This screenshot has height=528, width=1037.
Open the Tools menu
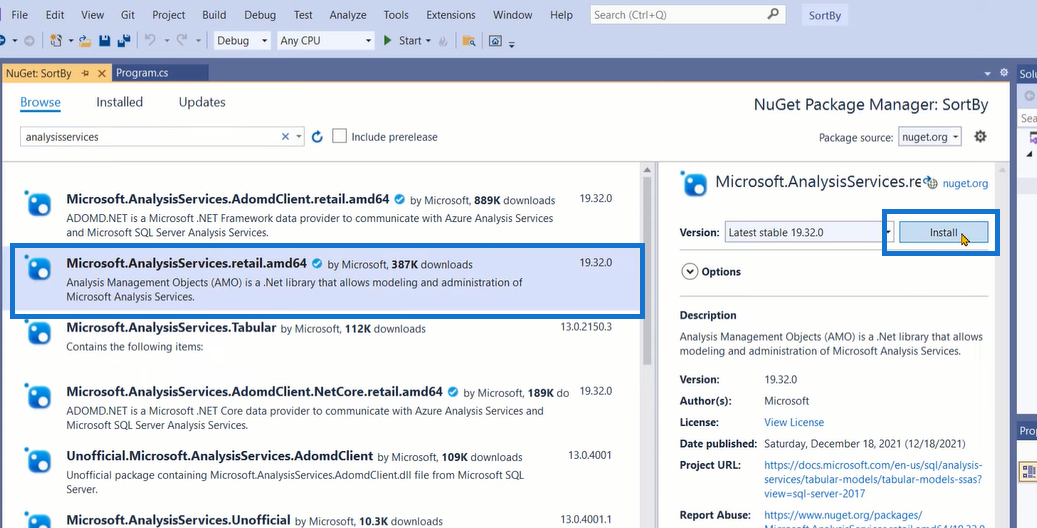point(396,15)
